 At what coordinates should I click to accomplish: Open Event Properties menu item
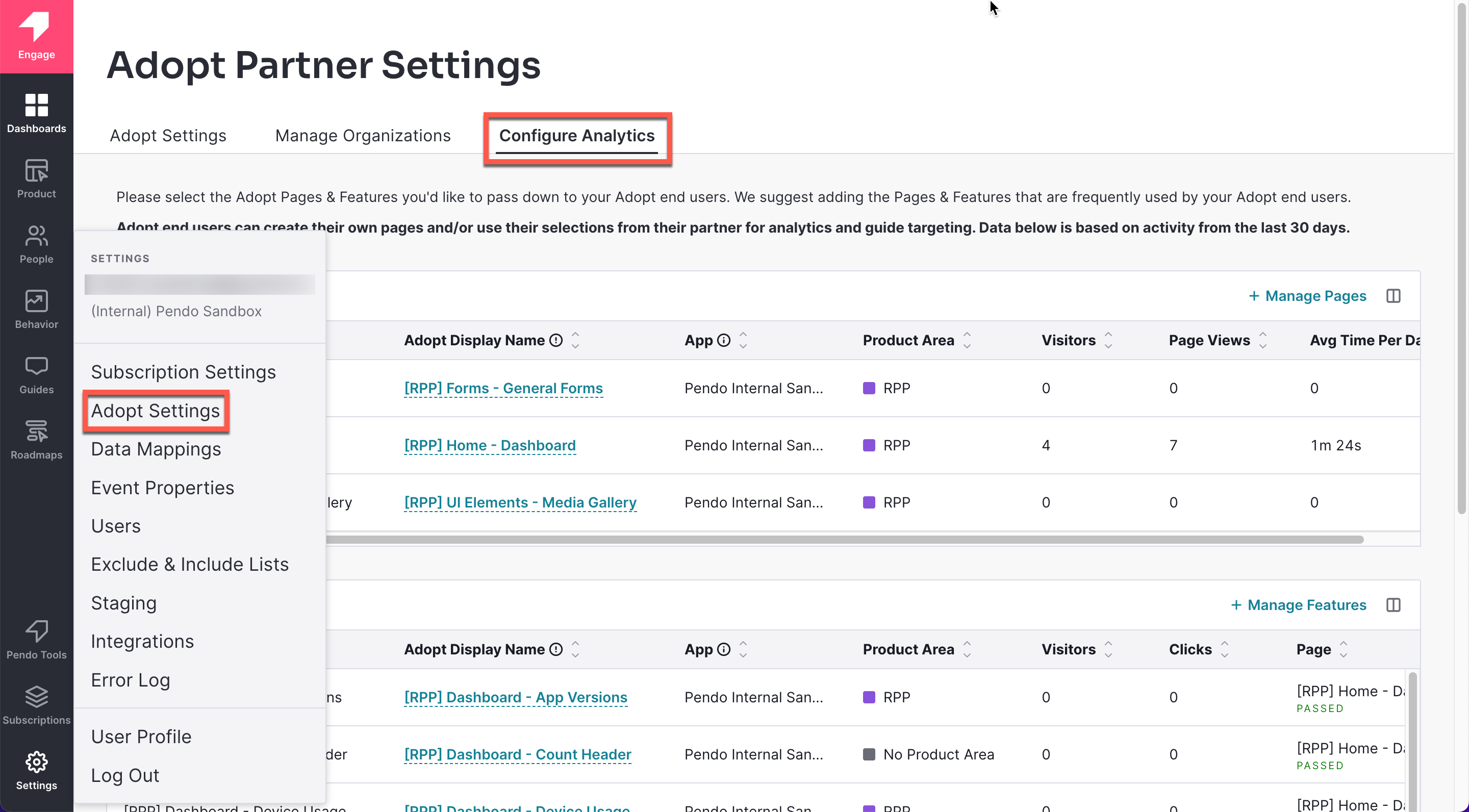coord(163,488)
